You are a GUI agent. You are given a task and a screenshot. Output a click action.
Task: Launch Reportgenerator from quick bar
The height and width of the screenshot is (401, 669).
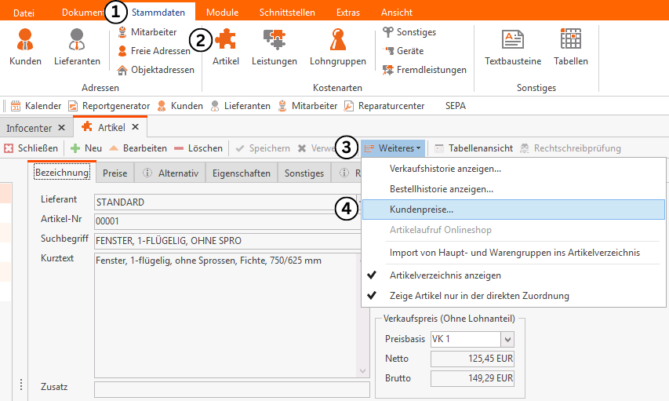[109, 105]
